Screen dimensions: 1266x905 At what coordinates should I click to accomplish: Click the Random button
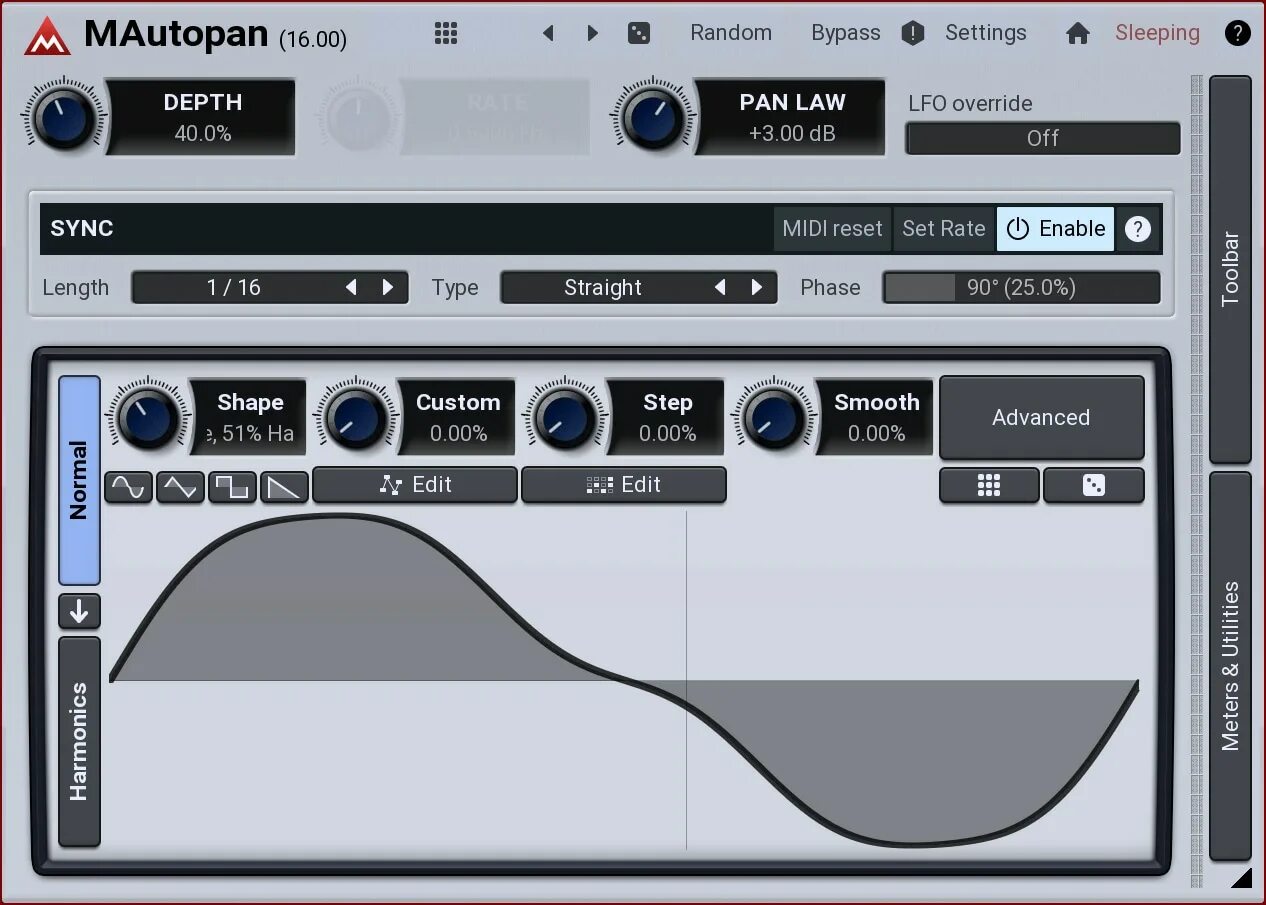click(x=731, y=33)
